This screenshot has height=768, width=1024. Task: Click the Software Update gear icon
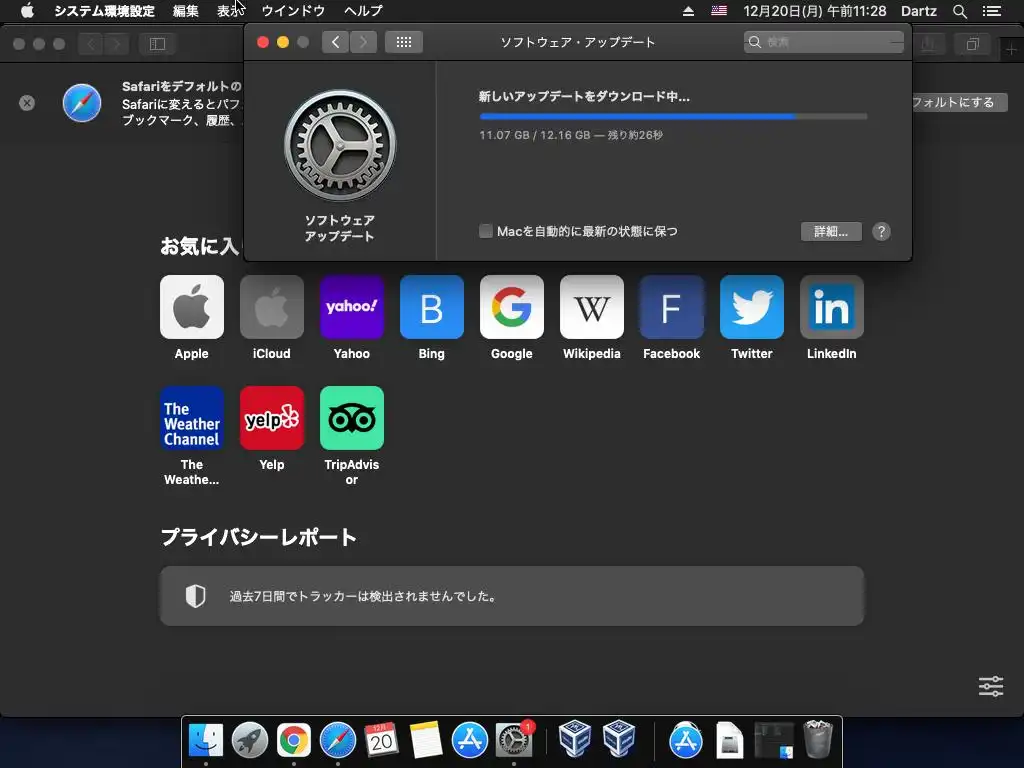[340, 146]
